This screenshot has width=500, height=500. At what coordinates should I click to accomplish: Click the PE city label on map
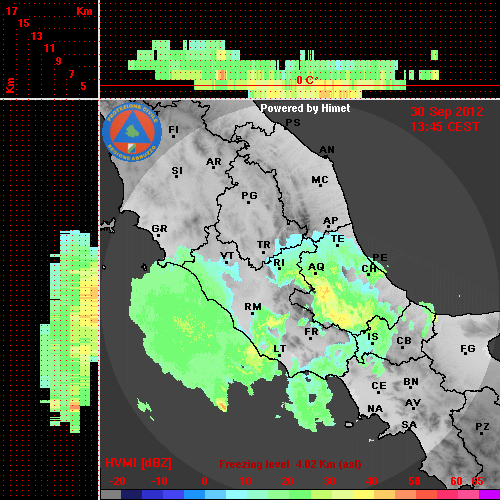(380, 257)
